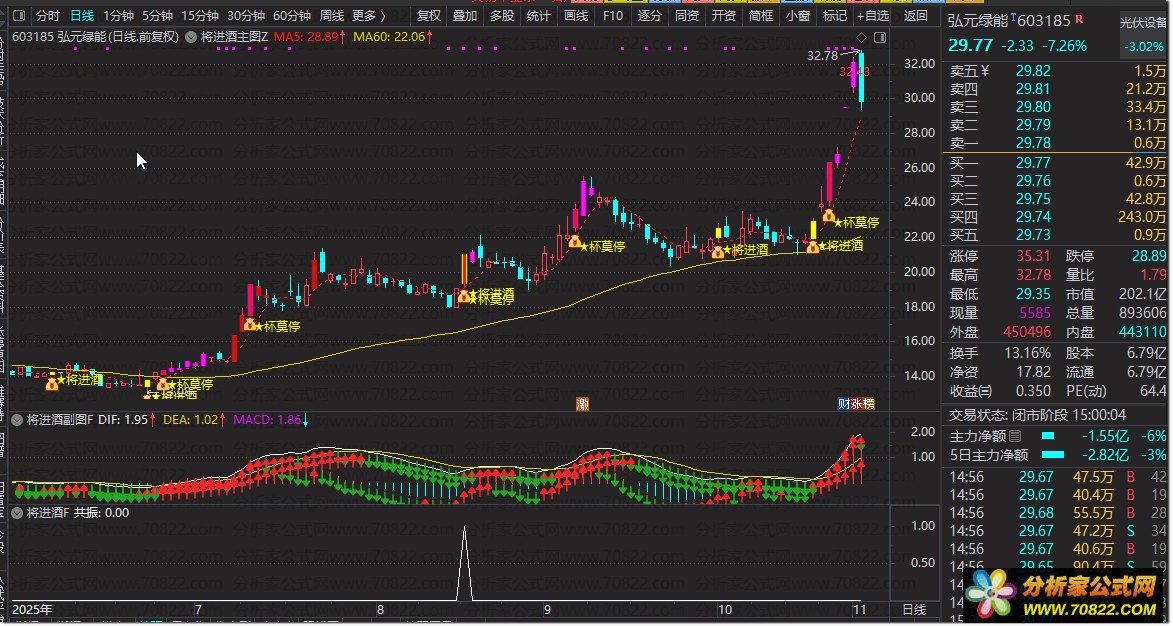
Task: Click the money bag signal icon by 32.78 peak's 杯莫停 near 11
Action: point(828,216)
